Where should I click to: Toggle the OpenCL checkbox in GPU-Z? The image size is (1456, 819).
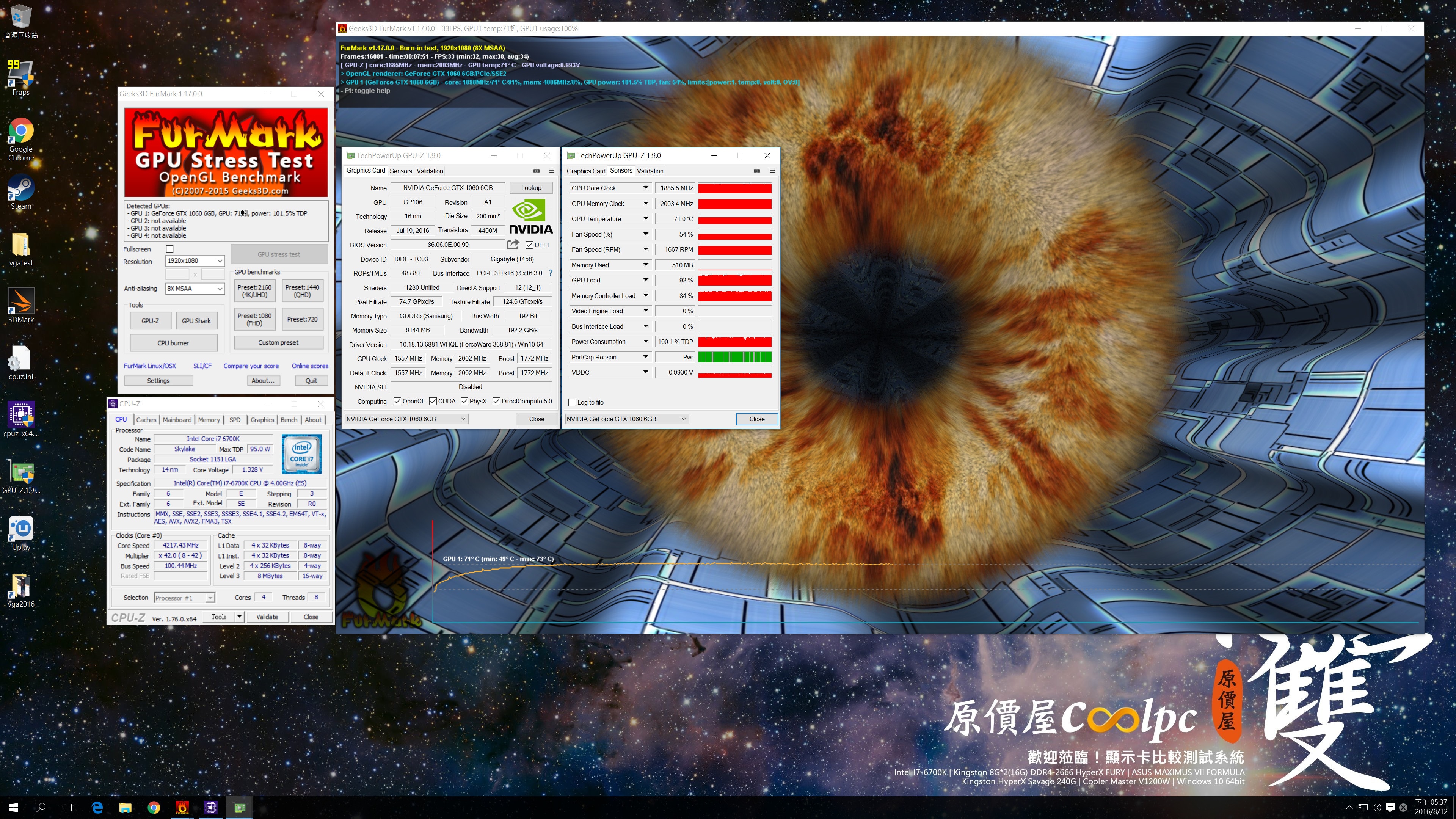pyautogui.click(x=397, y=401)
